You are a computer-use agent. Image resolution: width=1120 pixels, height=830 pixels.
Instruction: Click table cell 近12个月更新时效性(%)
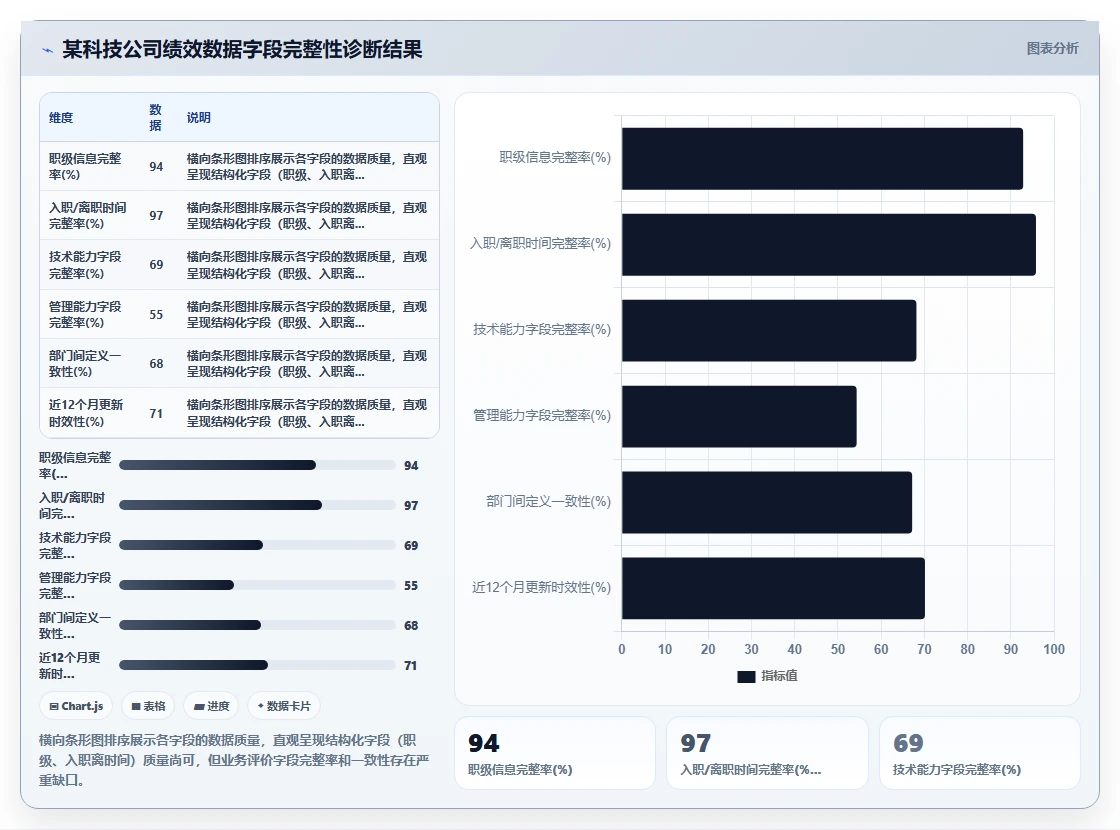86,413
